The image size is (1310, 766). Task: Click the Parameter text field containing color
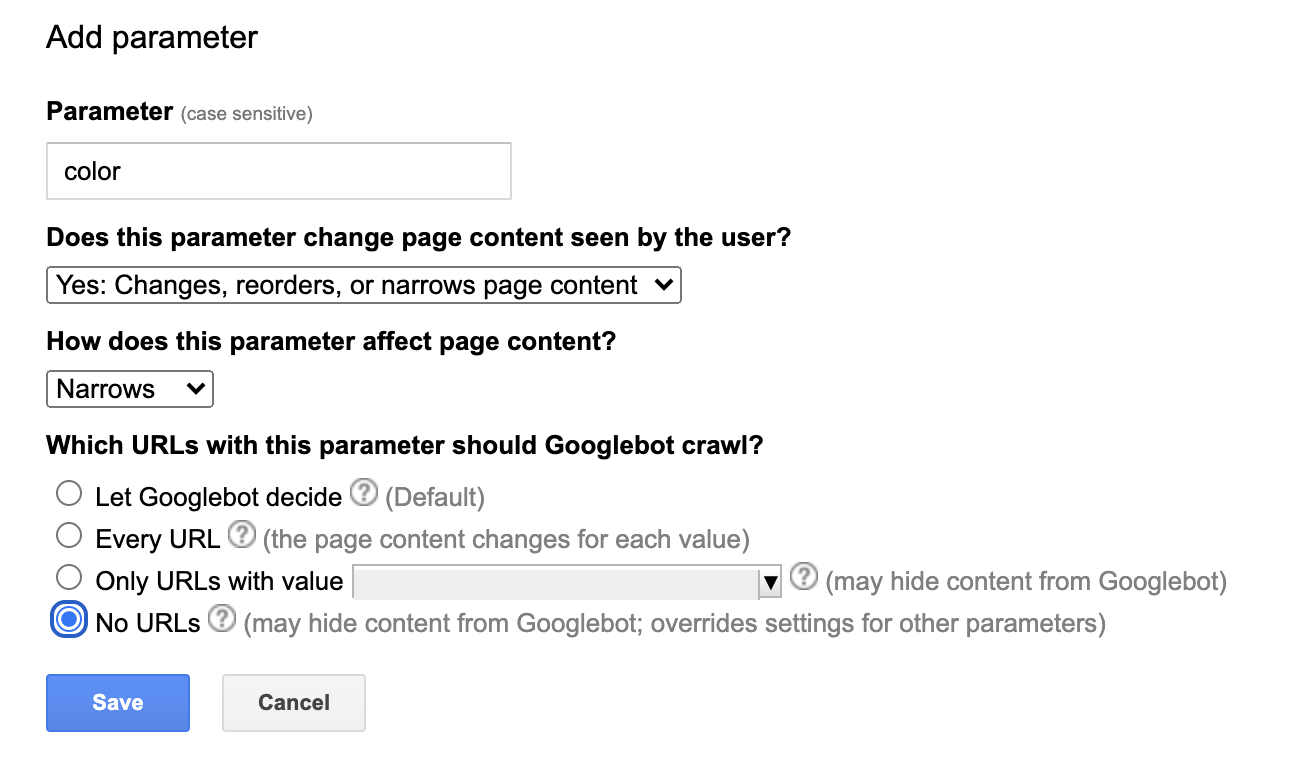279,171
